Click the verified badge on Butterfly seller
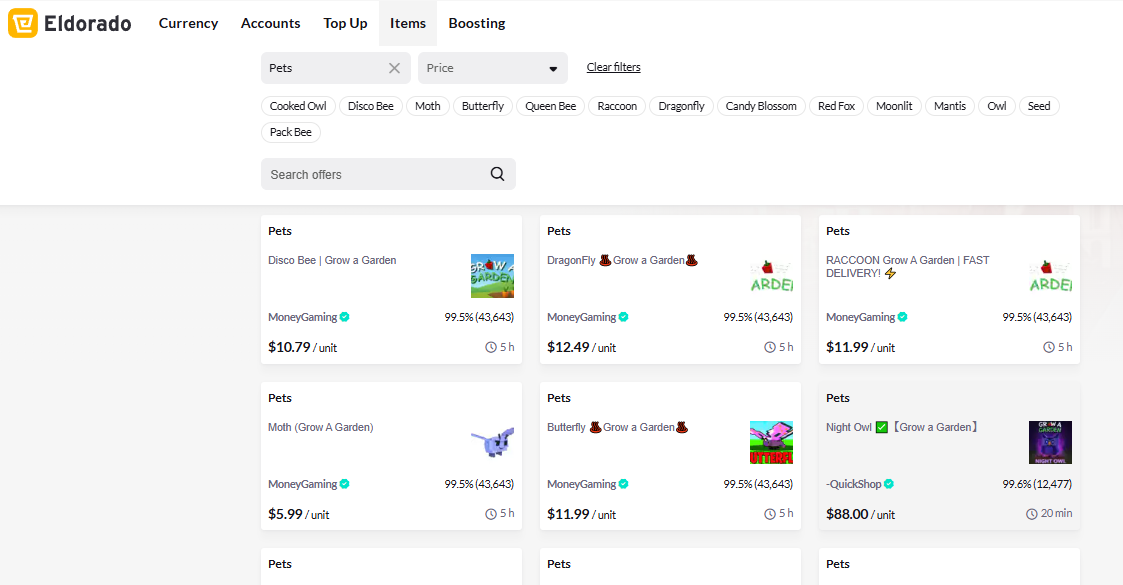The width and height of the screenshot is (1123, 585). click(x=624, y=484)
